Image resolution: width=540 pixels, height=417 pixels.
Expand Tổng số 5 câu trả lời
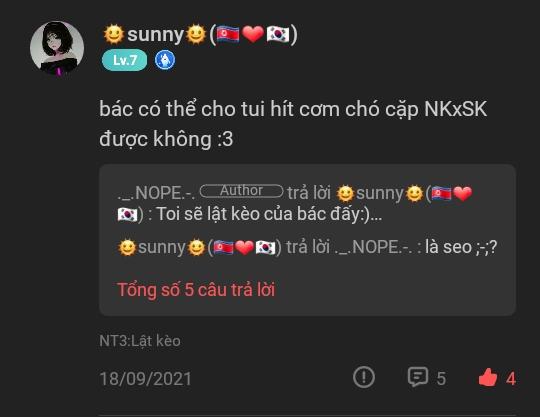point(196,290)
